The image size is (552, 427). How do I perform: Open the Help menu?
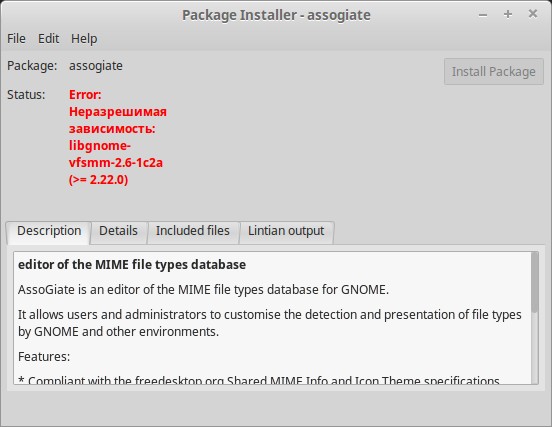(84, 38)
